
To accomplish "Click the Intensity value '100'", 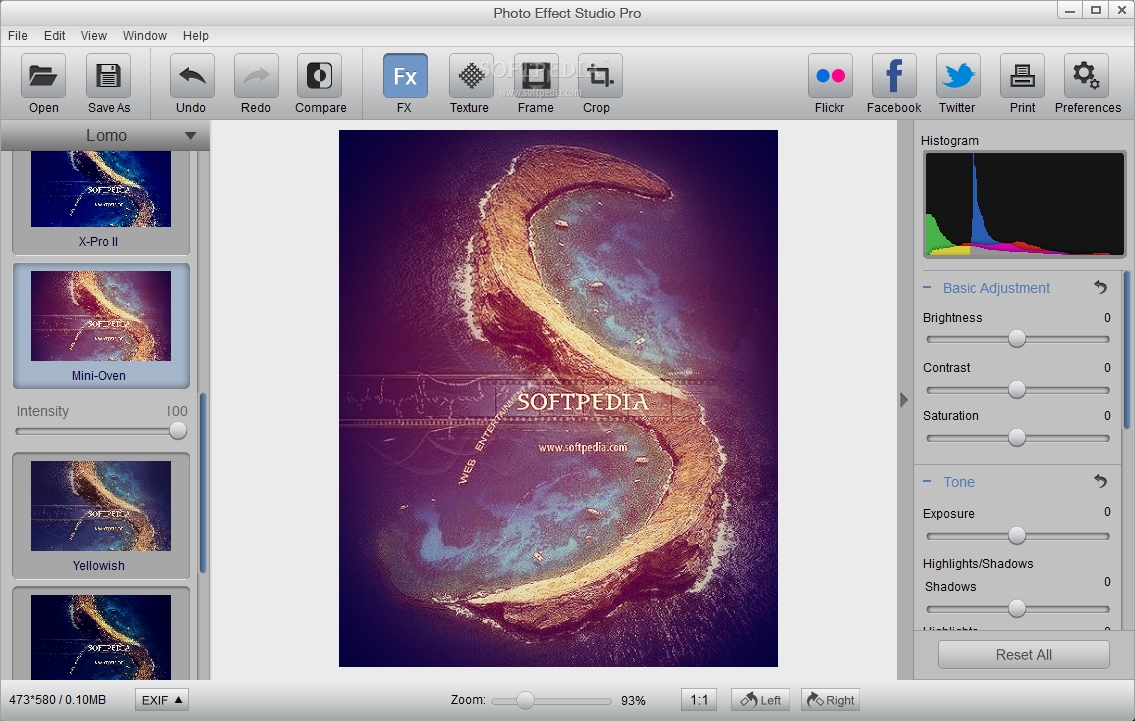I will (x=177, y=411).
